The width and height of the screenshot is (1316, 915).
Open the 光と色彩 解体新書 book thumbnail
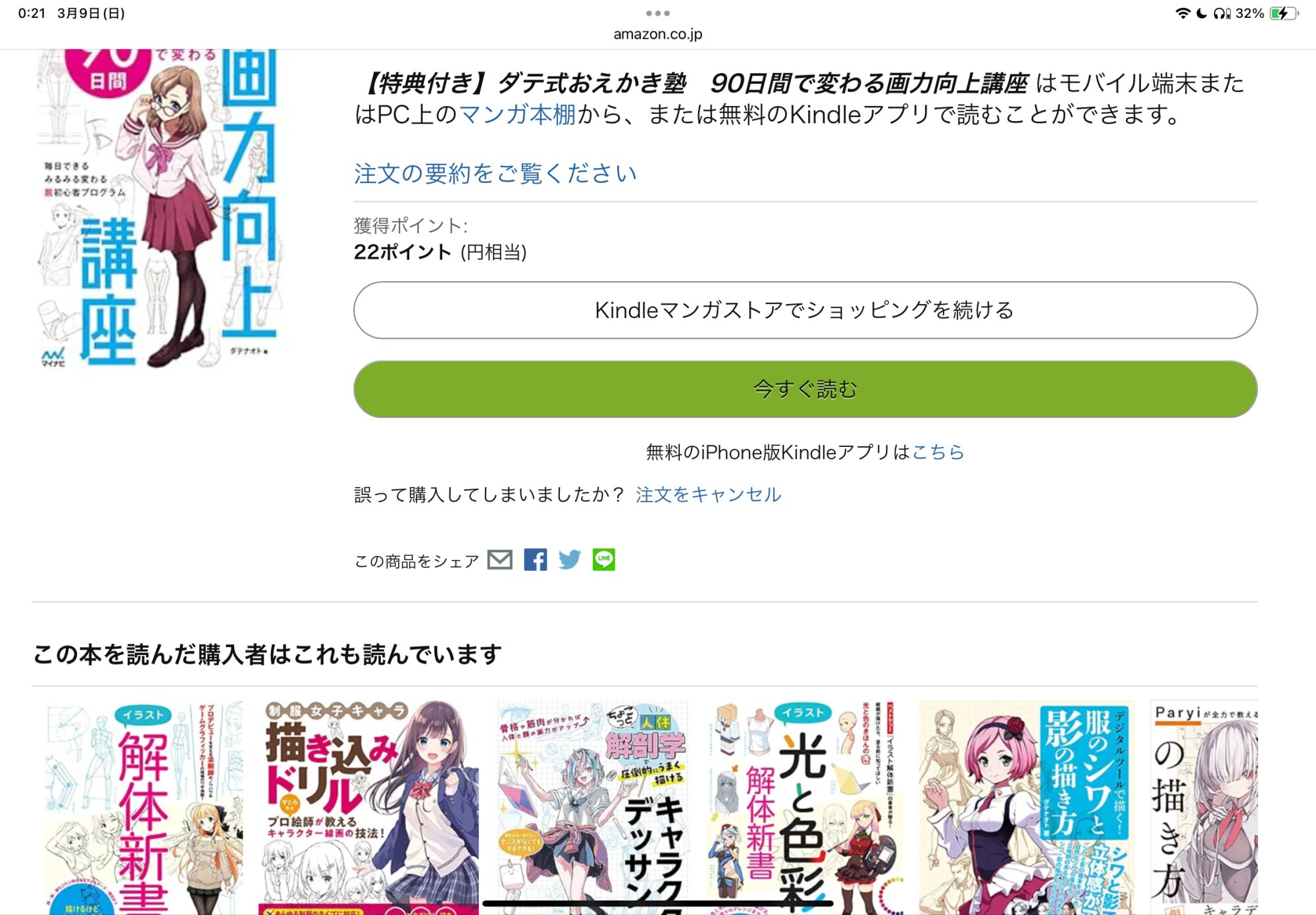point(805,807)
